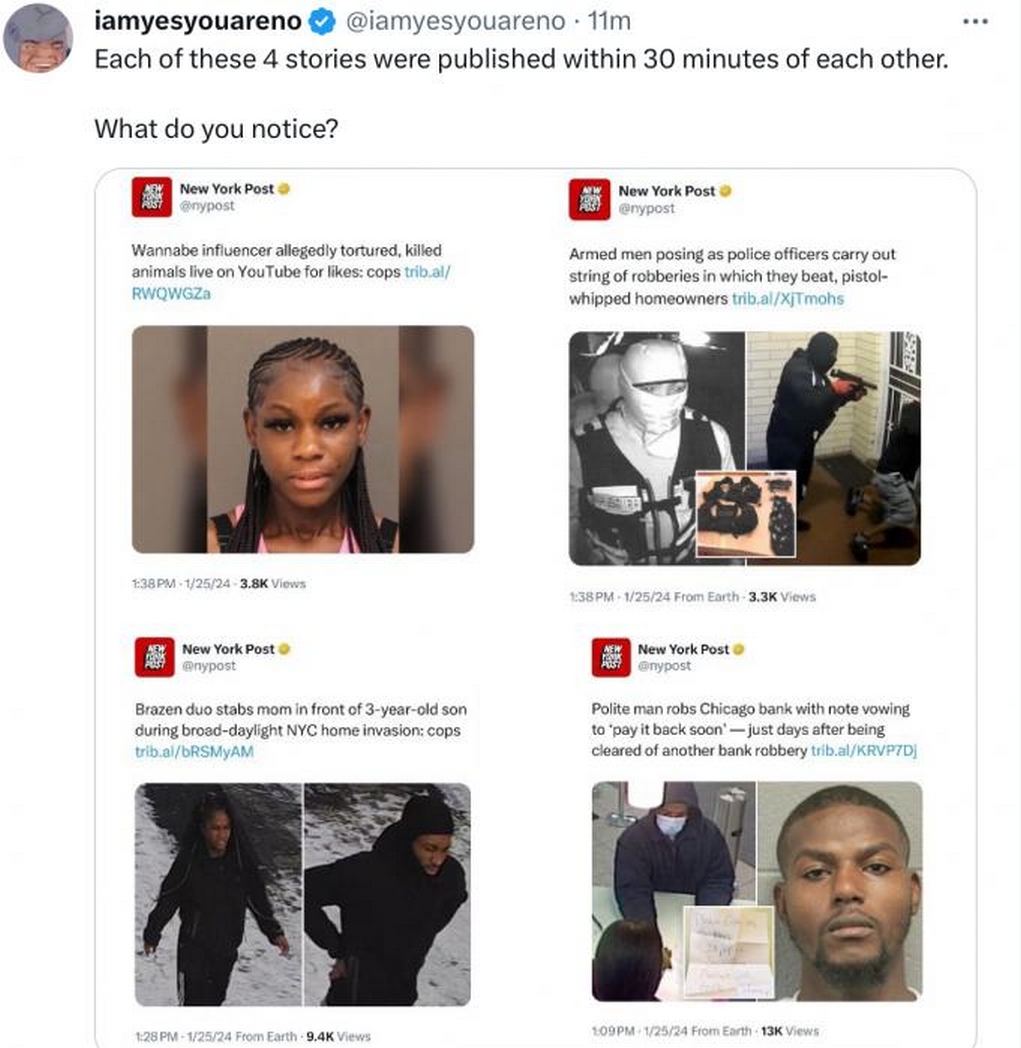Open the bank robber photo collage
This screenshot has height=1048, width=1021.
coord(757,891)
